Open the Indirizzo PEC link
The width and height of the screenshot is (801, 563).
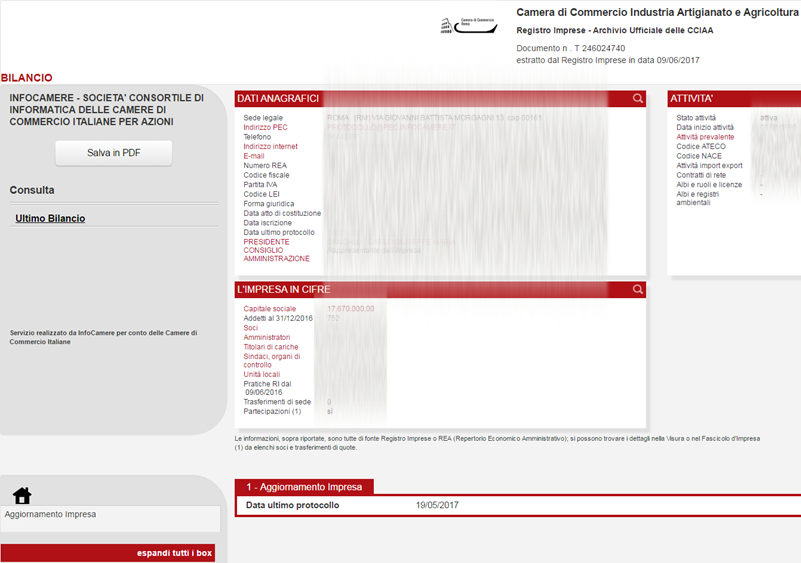coord(265,127)
